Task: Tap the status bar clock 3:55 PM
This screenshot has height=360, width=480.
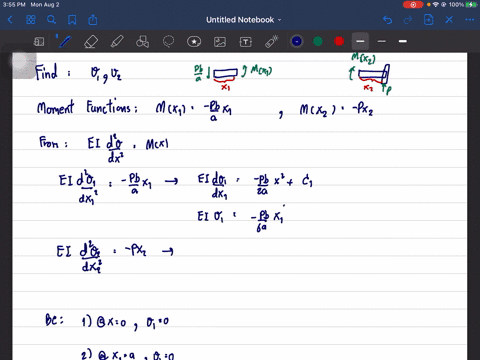Action: point(14,5)
